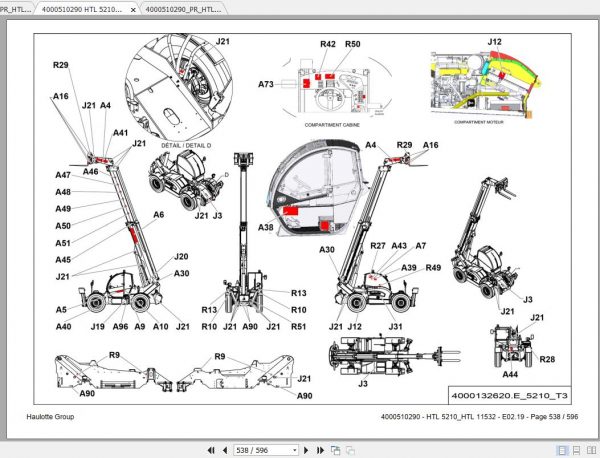600x458 pixels.
Task: Click the R51 label
Action: (x=298, y=326)
